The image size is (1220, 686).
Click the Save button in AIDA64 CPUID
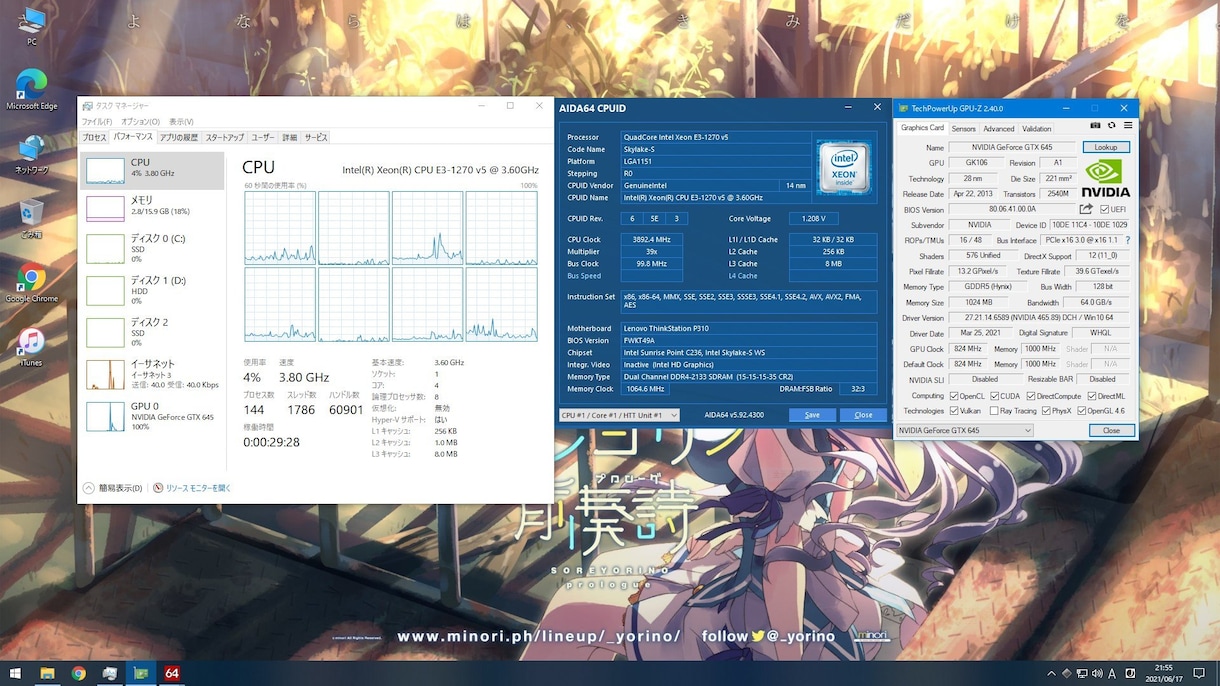(812, 415)
